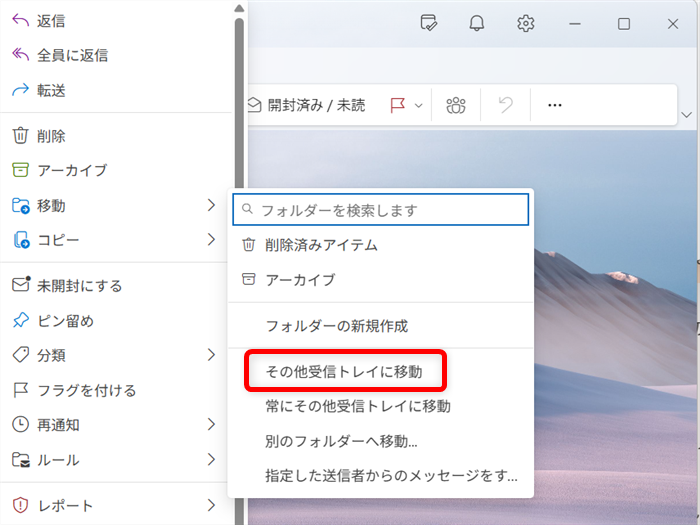Screen dimensions: 700x525
Task: Open the notification bell icon
Action: click(x=477, y=23)
